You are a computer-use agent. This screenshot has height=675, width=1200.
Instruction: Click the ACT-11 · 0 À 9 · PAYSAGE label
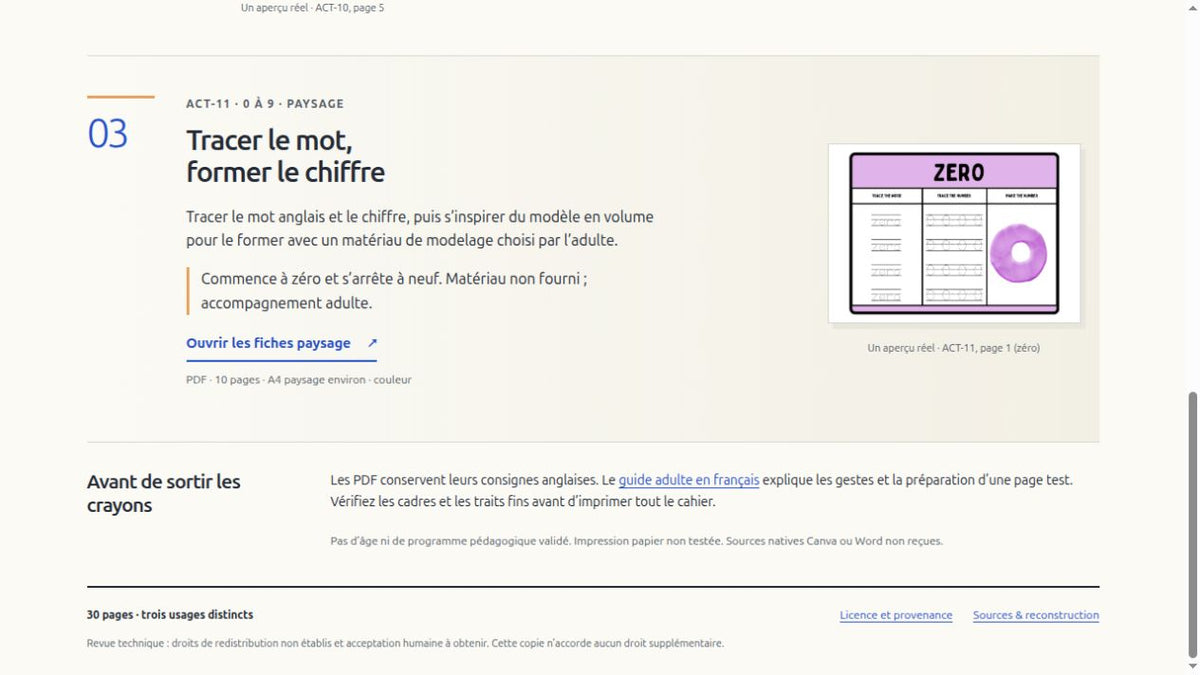[x=265, y=103]
